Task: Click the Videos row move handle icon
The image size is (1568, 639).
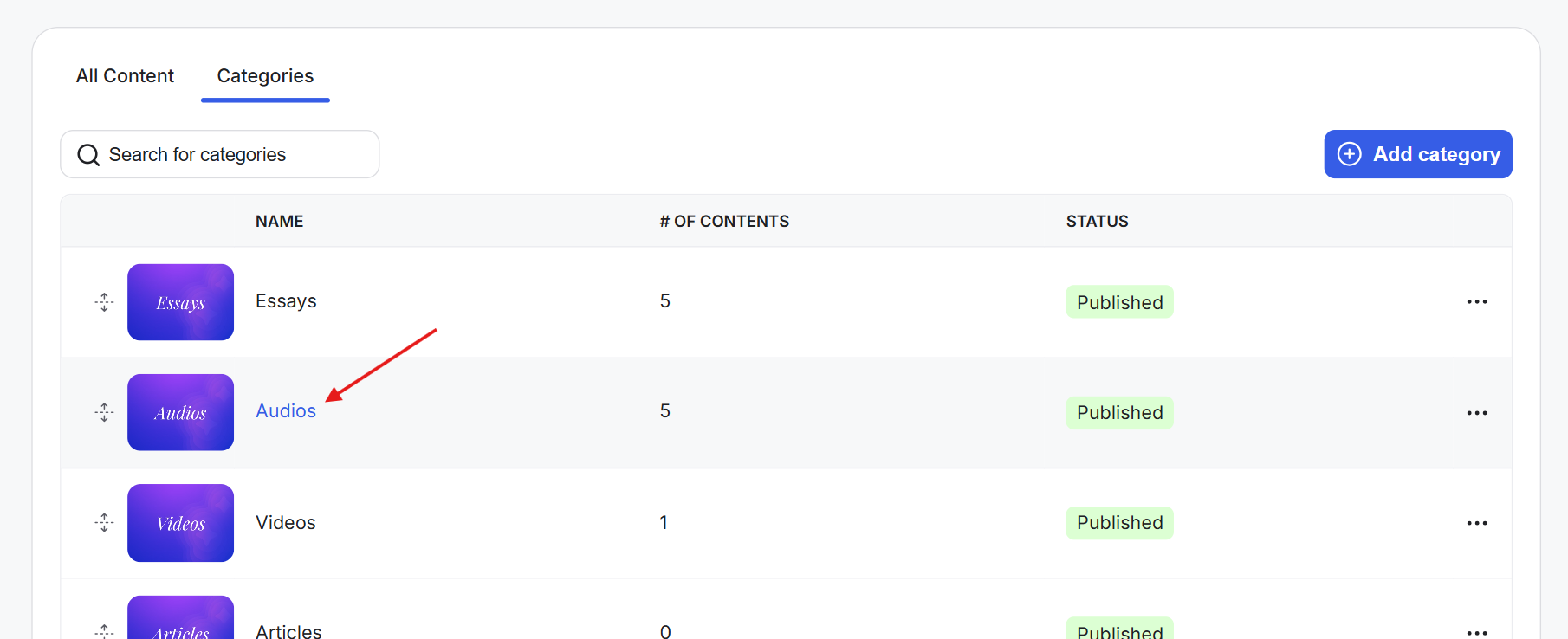Action: [104, 522]
